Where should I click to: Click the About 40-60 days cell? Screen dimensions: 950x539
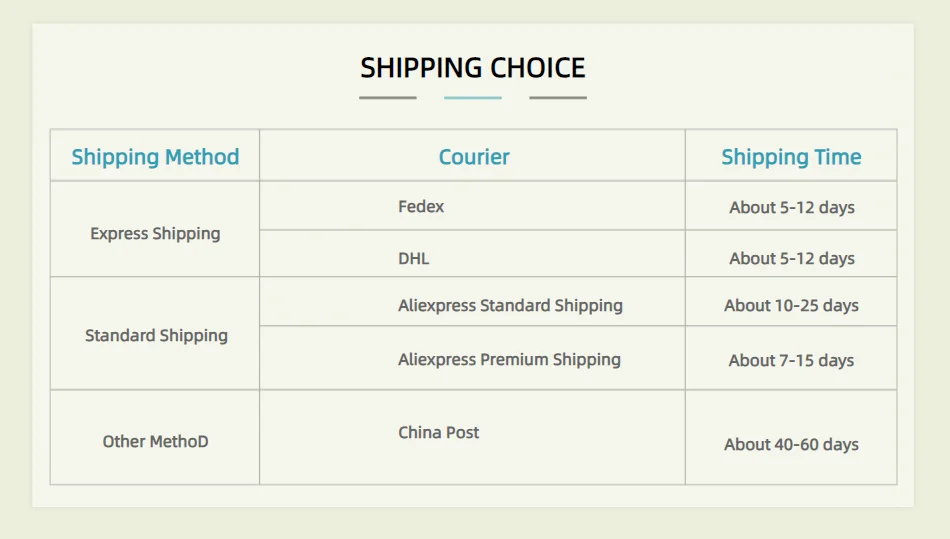[x=791, y=444]
